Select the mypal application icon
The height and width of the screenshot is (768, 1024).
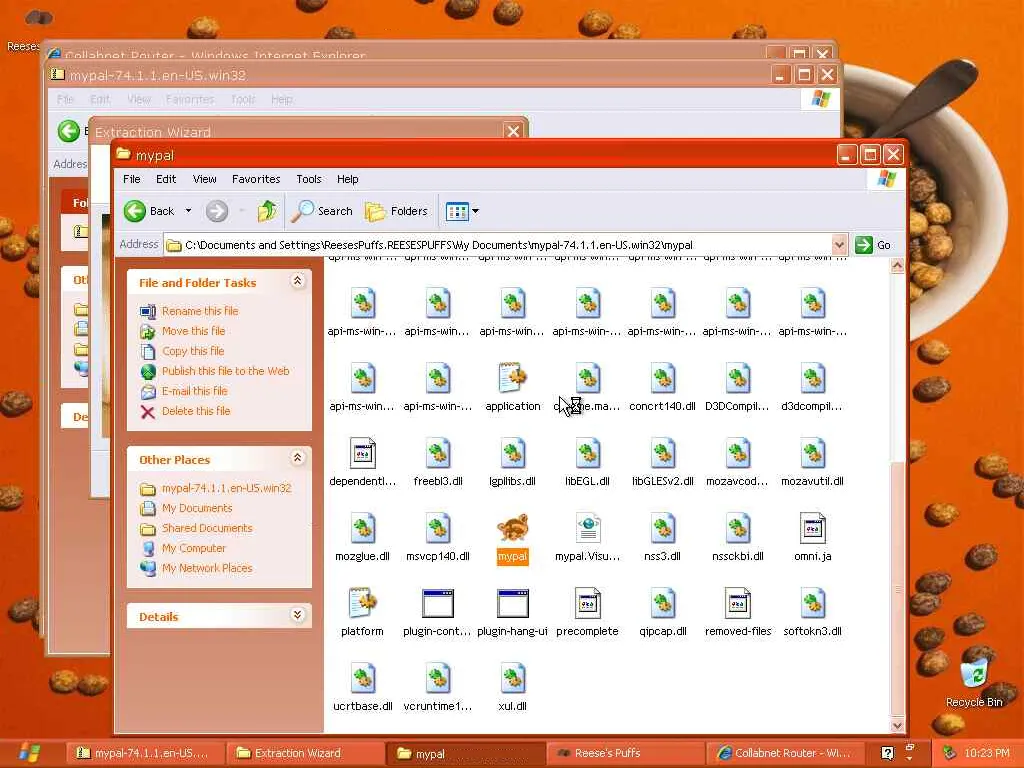click(x=512, y=529)
